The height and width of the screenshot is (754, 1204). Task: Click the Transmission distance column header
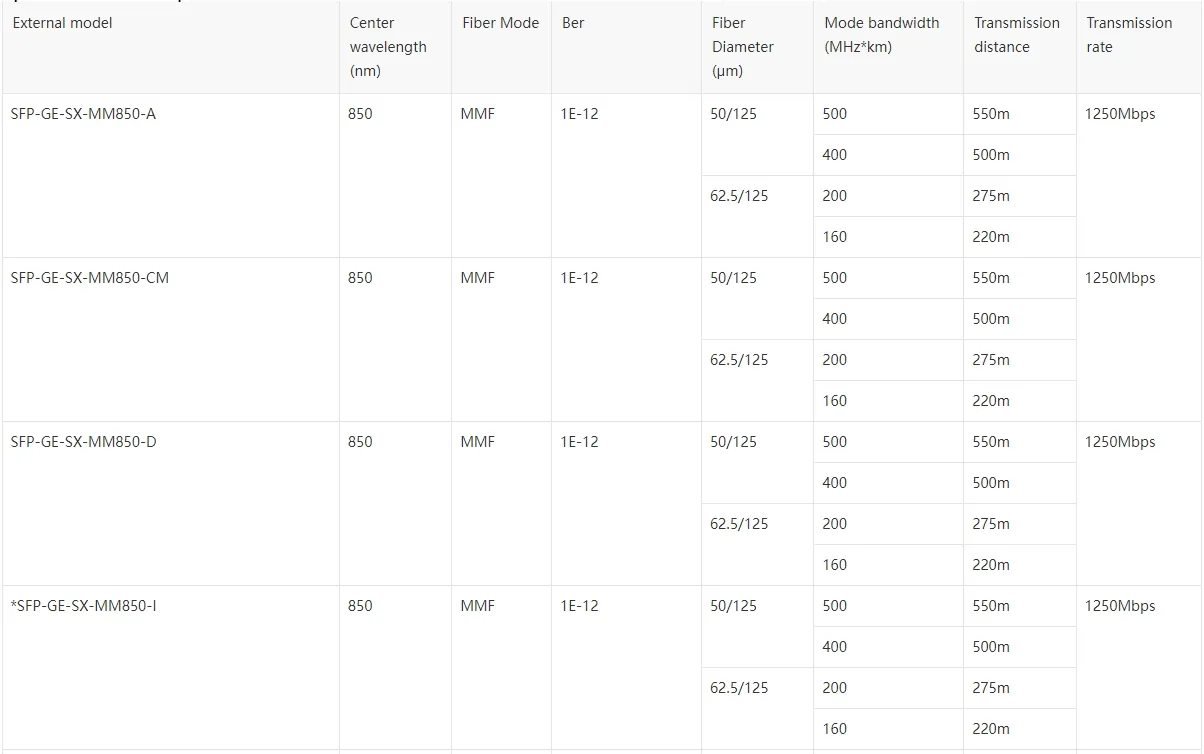[1016, 35]
